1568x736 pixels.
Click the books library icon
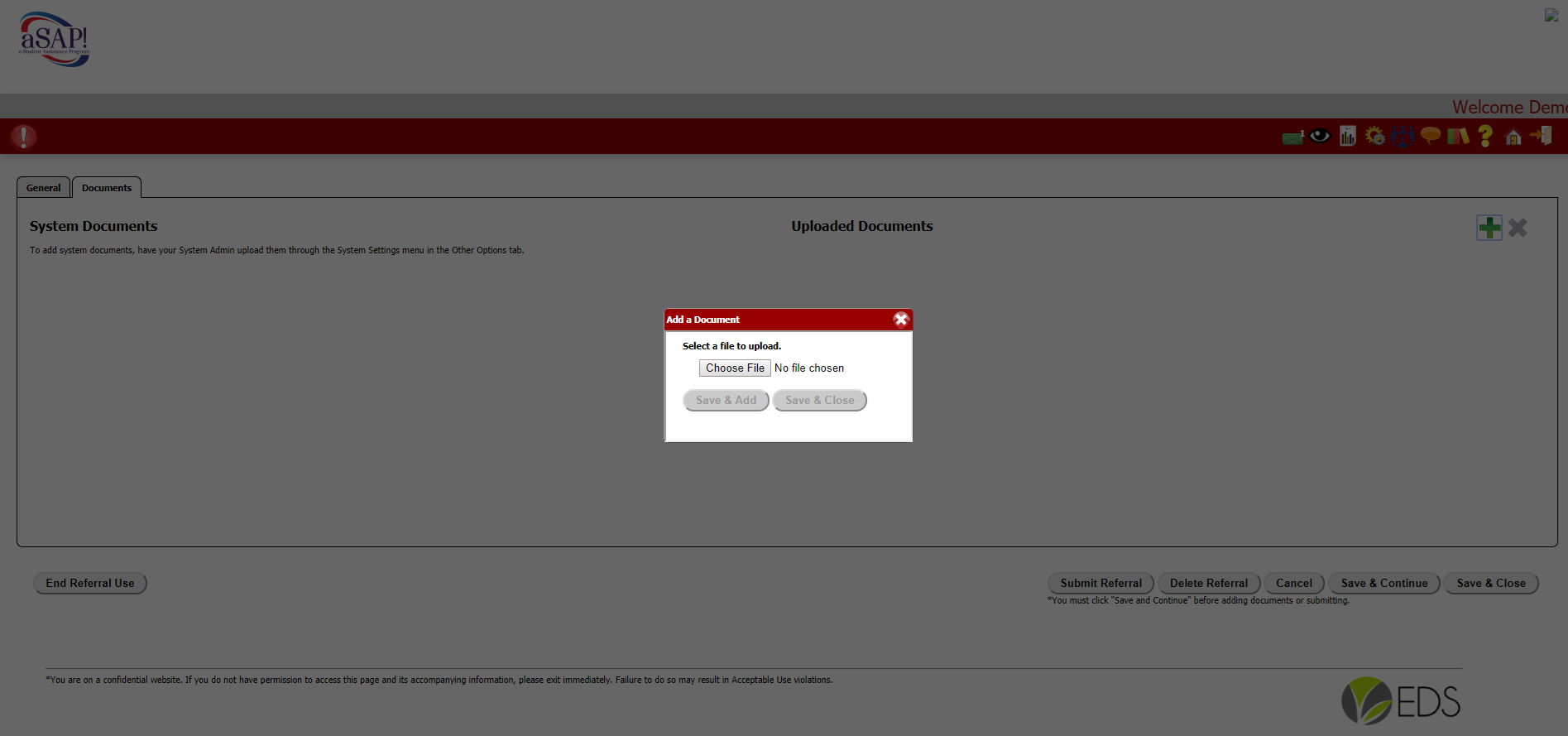[1458, 136]
